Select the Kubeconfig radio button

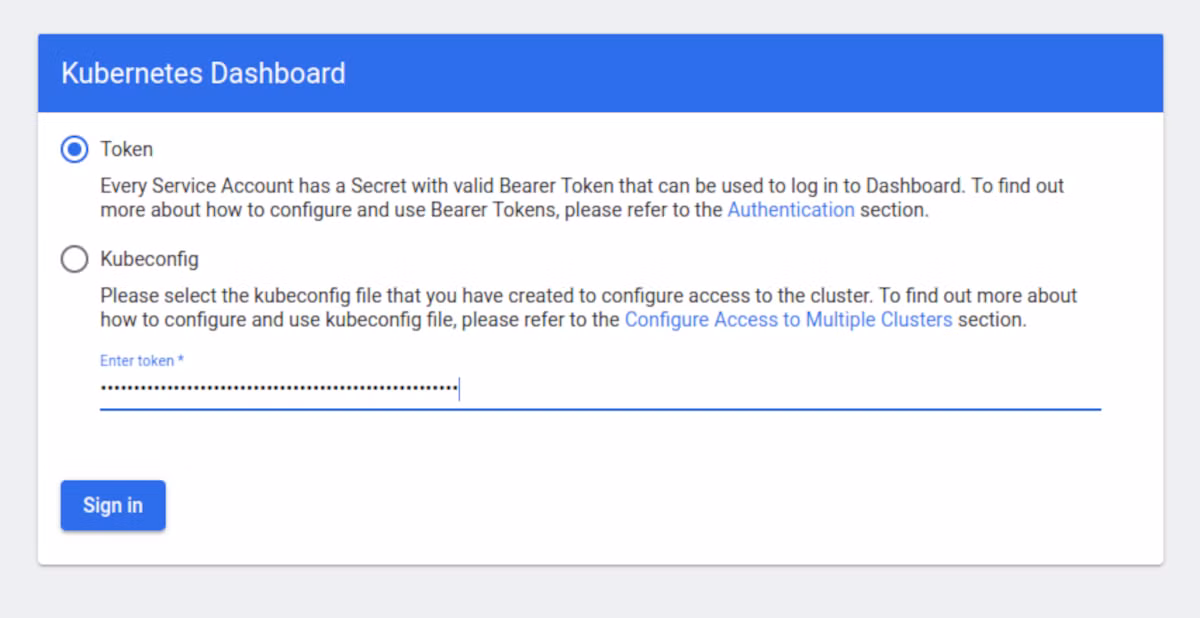point(74,260)
